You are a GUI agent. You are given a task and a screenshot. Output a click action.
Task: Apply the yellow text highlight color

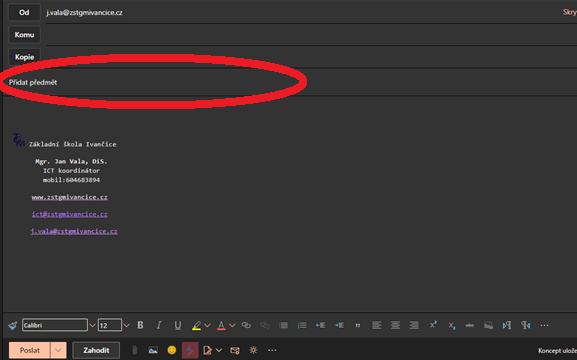tap(197, 325)
